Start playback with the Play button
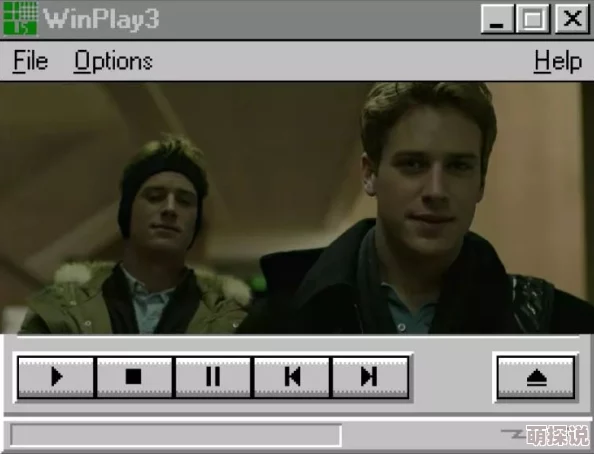This screenshot has height=454, width=594. coord(56,377)
